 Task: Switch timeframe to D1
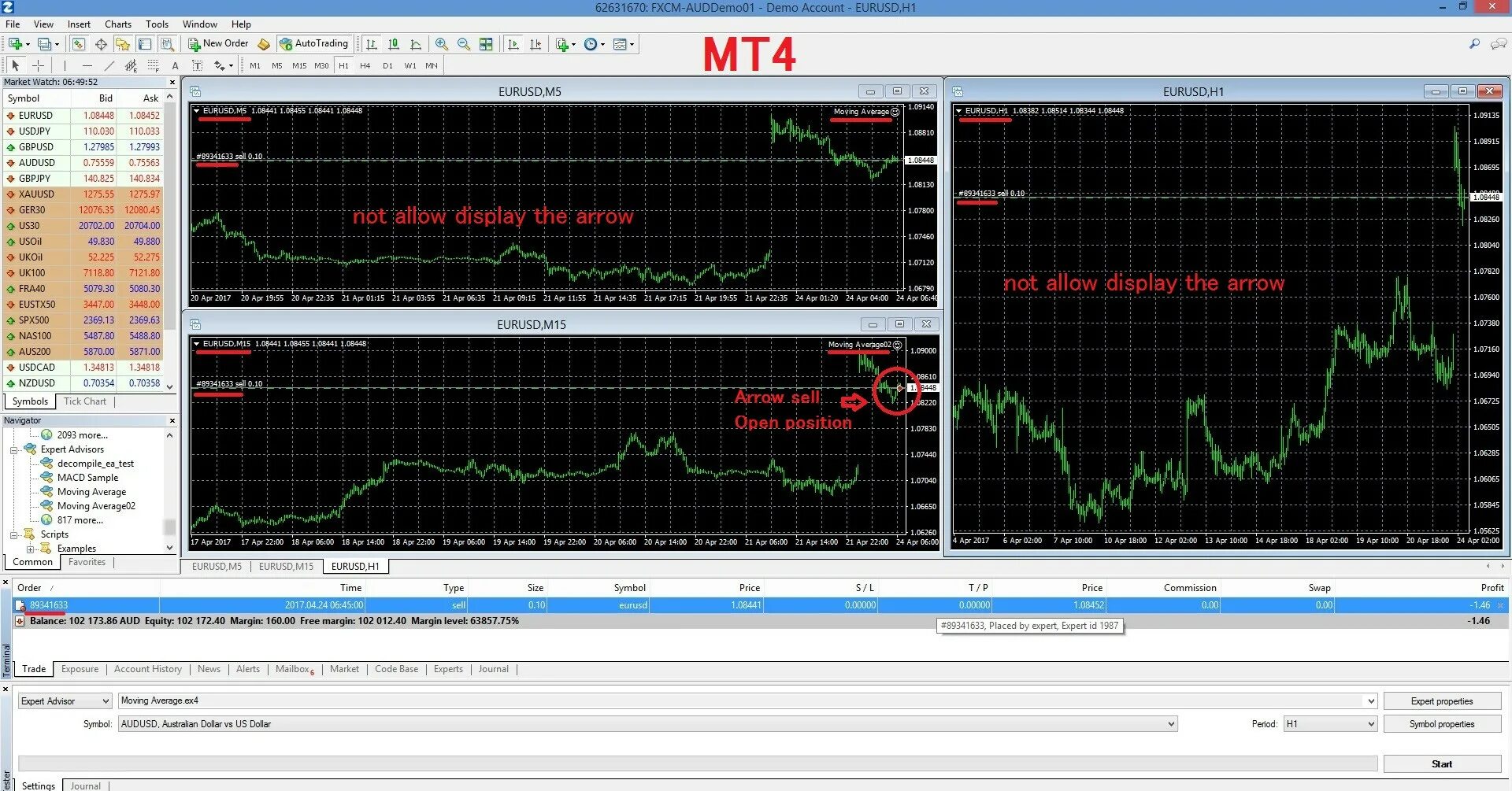(387, 65)
